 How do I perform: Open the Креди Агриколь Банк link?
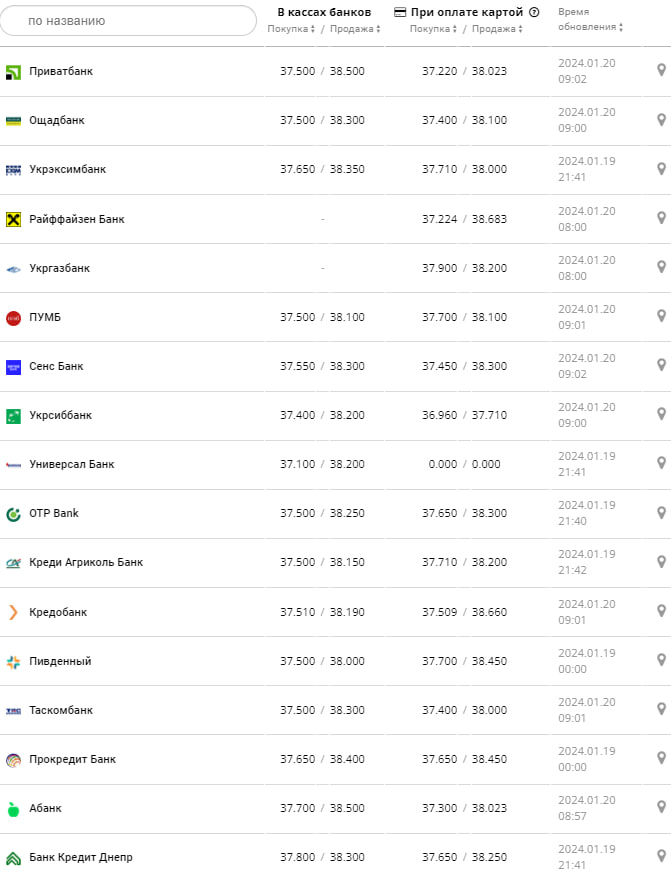click(x=86, y=562)
